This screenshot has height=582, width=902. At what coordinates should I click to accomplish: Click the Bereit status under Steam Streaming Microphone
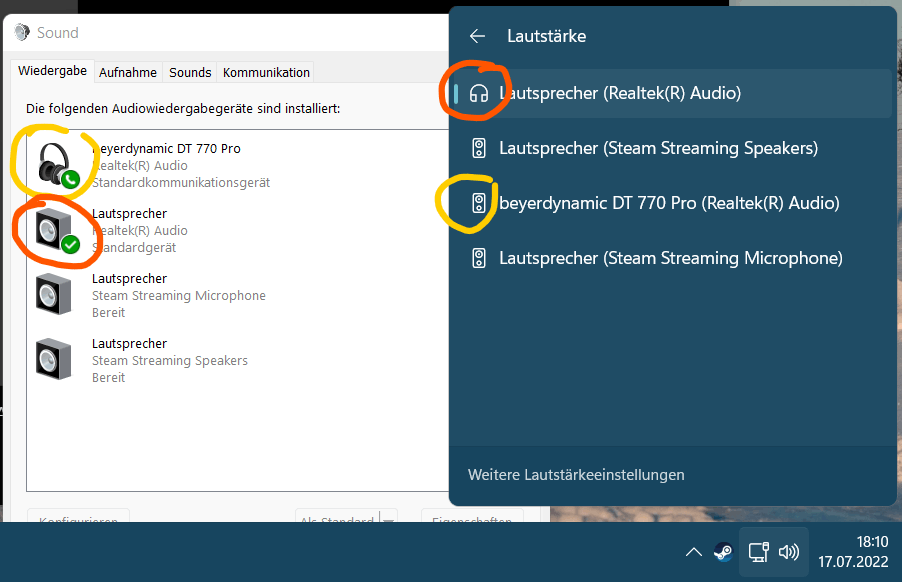[108, 313]
